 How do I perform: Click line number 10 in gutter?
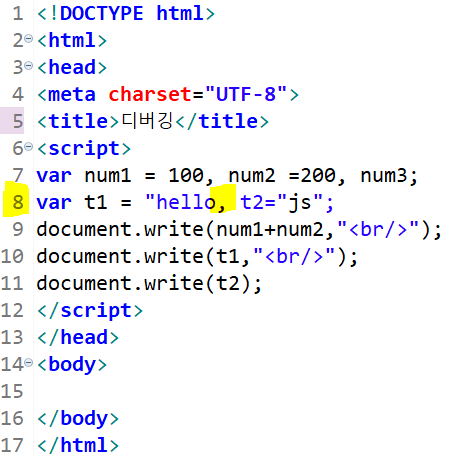(x=12, y=256)
